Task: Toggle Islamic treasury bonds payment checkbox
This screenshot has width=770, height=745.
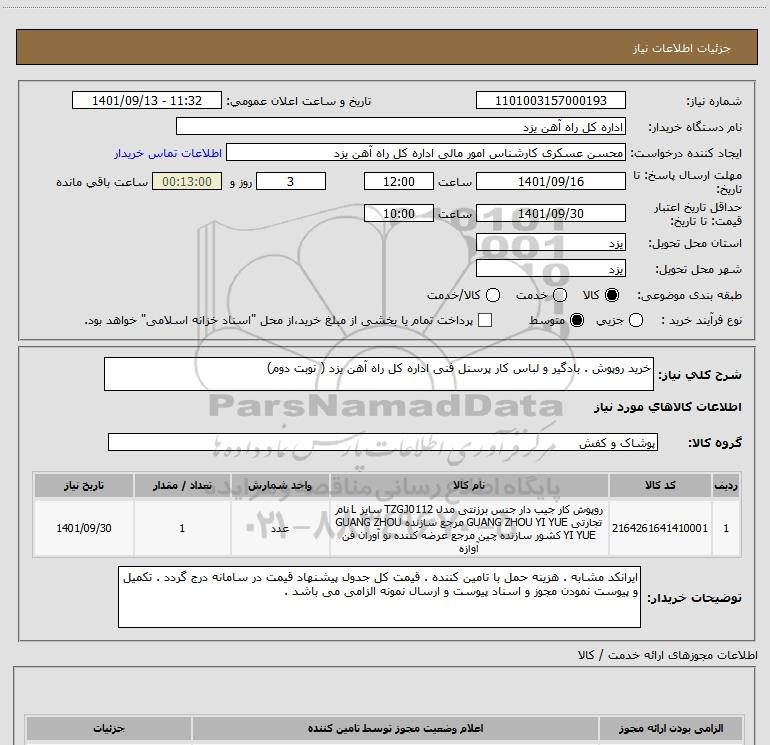Action: (x=485, y=320)
